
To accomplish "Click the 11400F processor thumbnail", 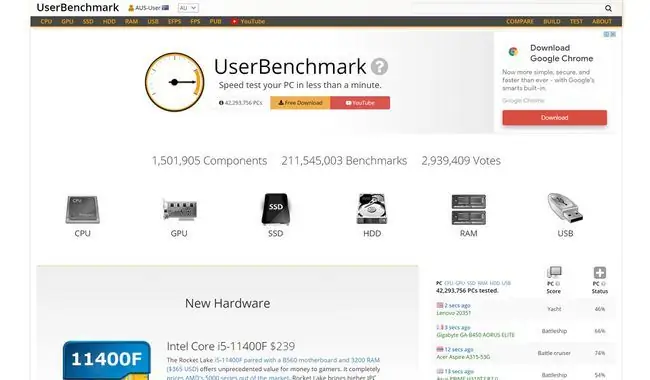I will tap(107, 360).
